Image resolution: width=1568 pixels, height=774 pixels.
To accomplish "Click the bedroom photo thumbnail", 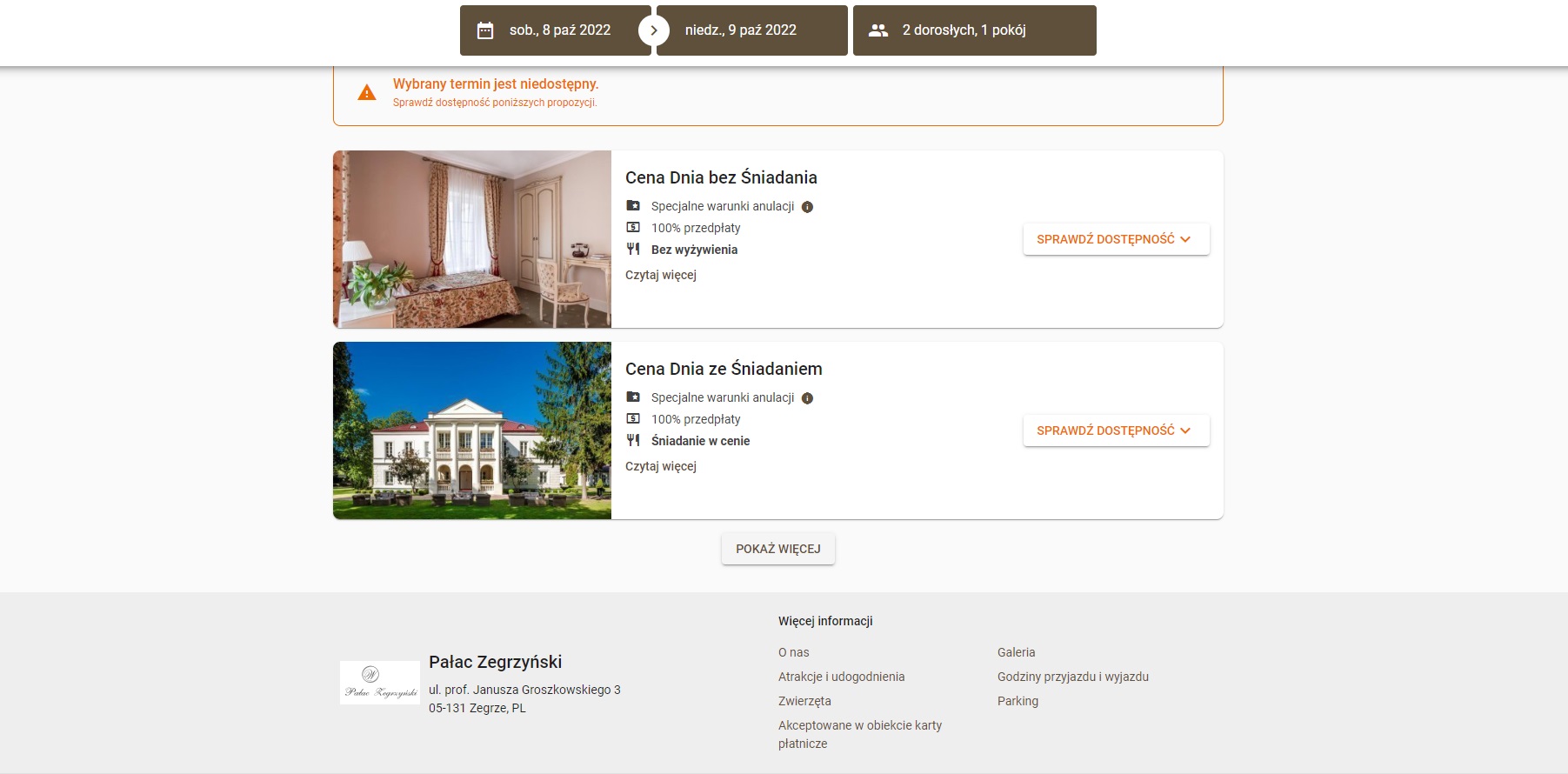I will click(472, 239).
